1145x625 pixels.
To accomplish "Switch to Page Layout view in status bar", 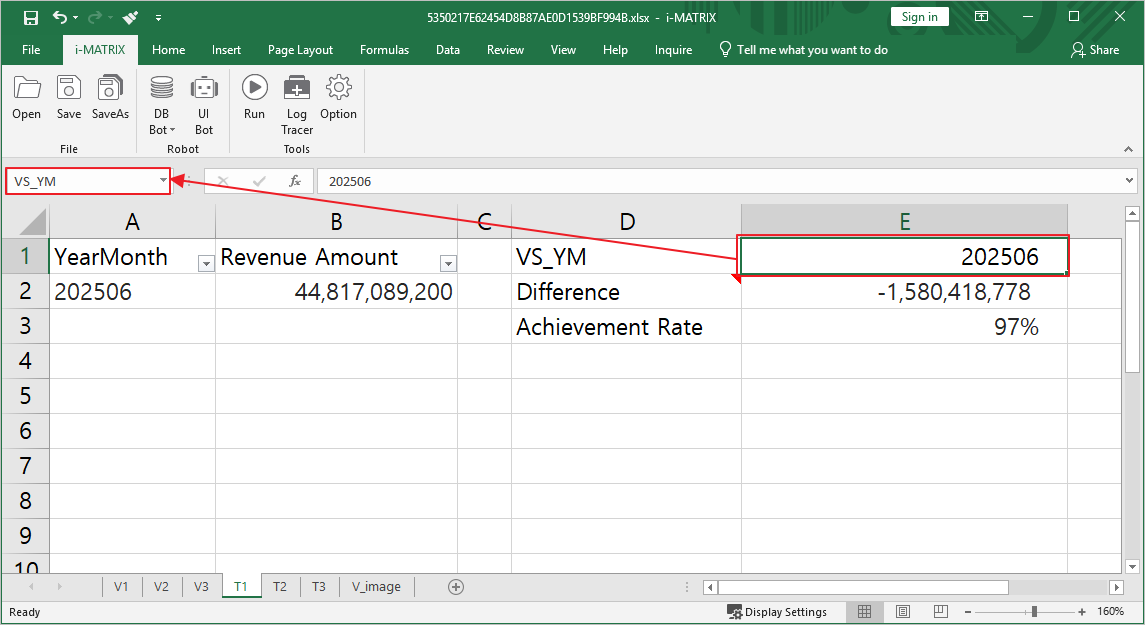I will (903, 612).
